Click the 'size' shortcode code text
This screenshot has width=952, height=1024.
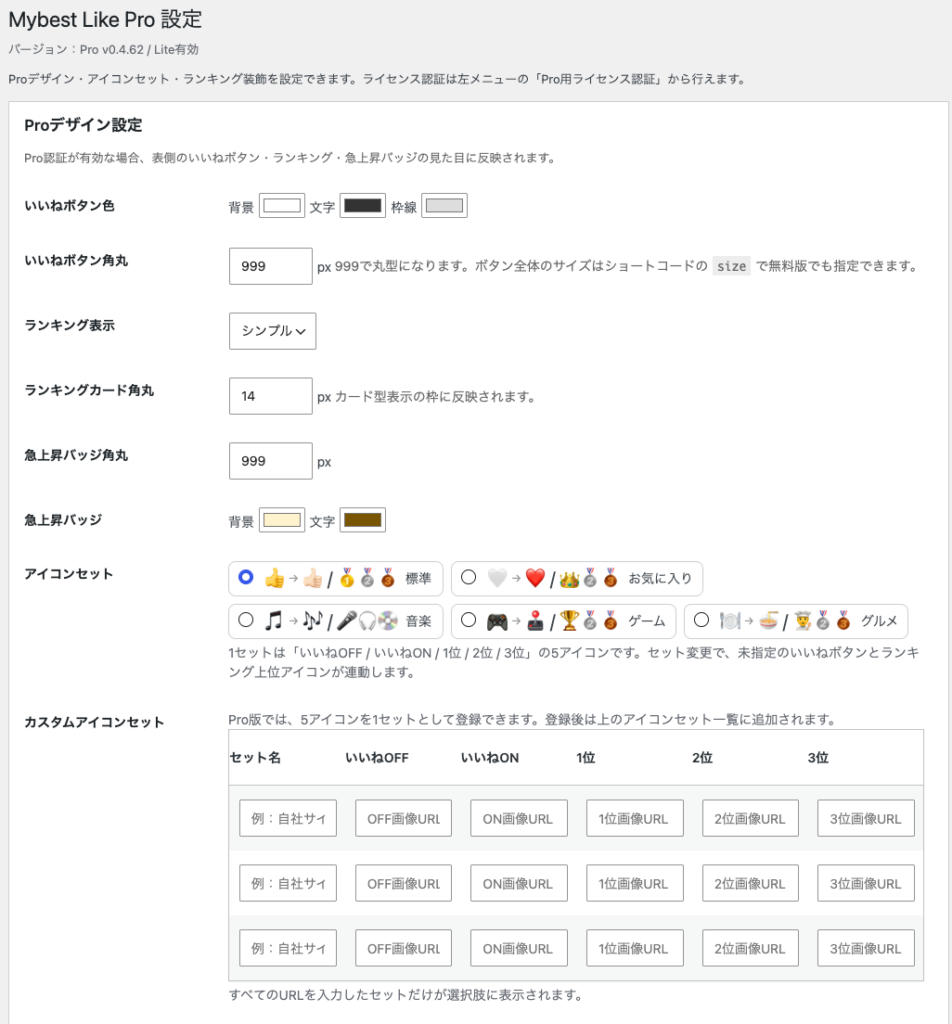[x=731, y=266]
